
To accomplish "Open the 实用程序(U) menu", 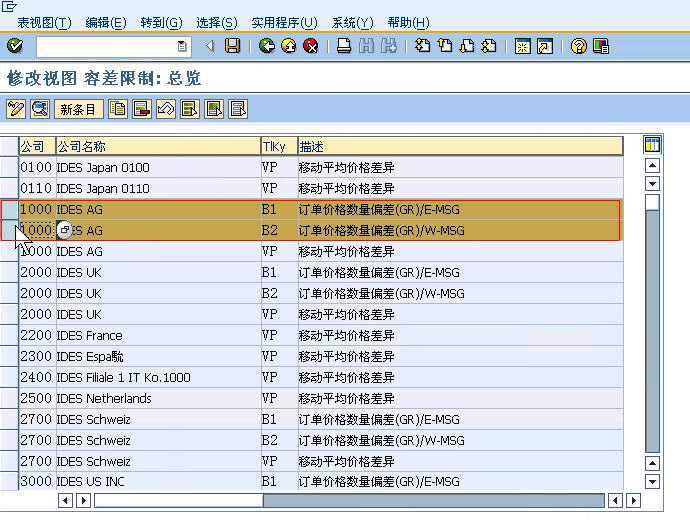I will point(283,23).
